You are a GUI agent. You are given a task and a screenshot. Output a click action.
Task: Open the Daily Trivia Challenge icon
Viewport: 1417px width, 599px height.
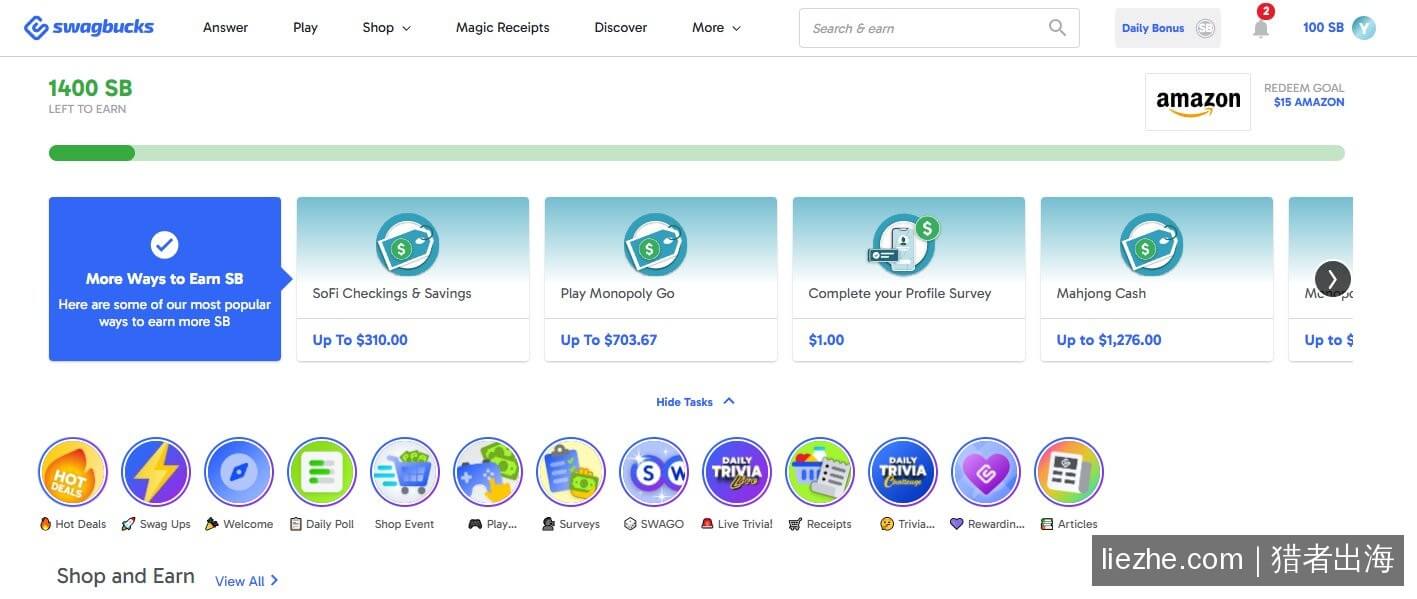click(x=903, y=472)
